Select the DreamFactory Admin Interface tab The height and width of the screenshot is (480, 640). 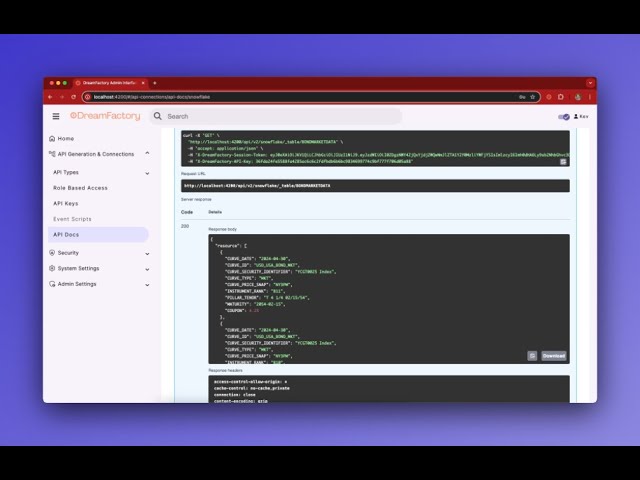109,83
